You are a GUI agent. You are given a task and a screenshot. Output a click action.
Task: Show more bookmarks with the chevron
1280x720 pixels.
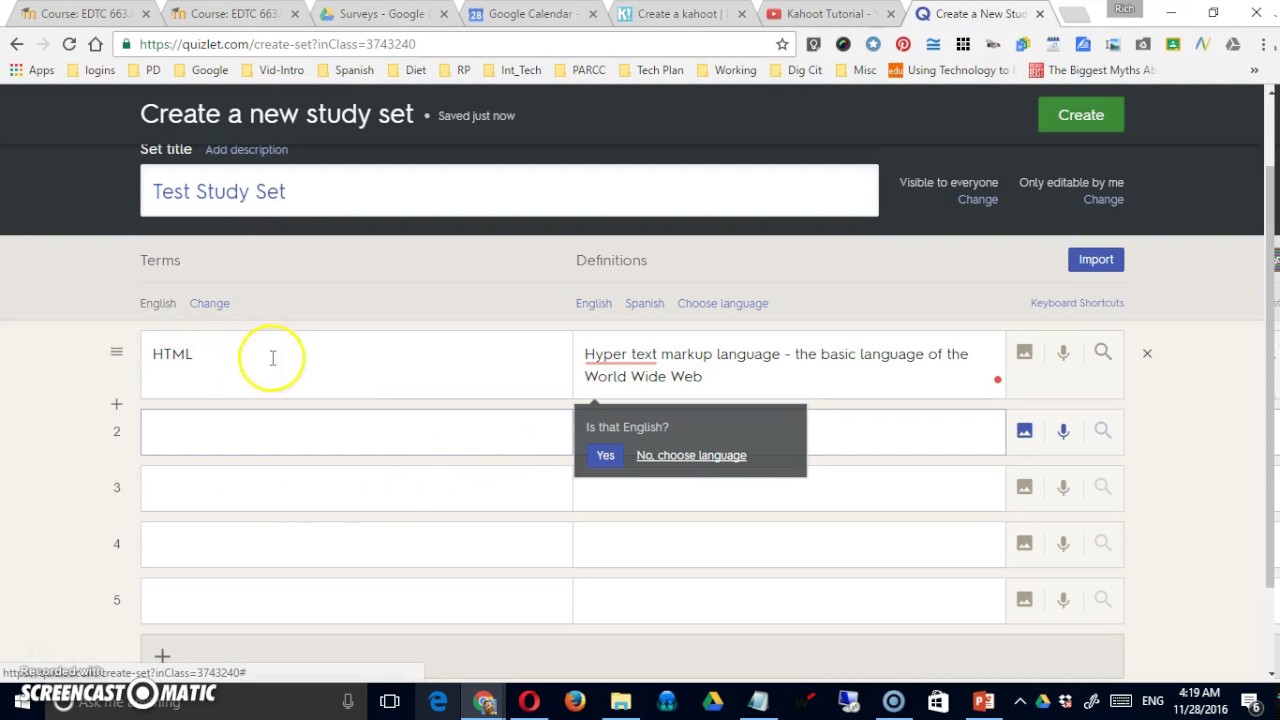1254,70
